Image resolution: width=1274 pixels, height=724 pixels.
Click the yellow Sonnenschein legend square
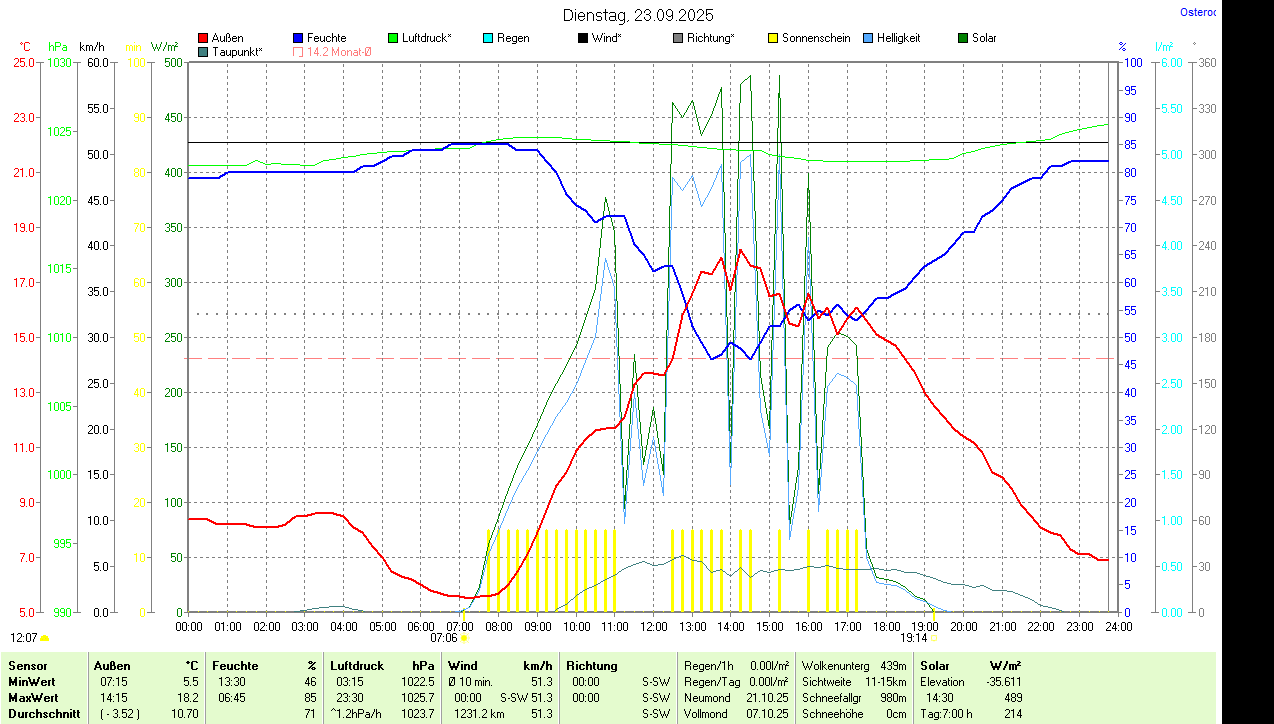tap(773, 38)
